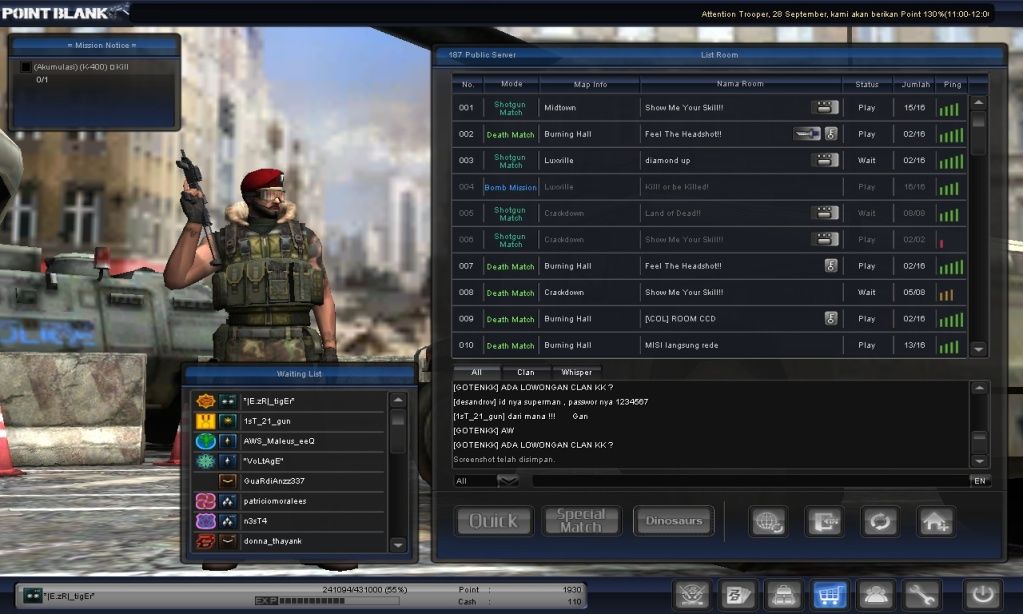
Task: Select room 001 map "Midtown"
Action: coord(560,108)
